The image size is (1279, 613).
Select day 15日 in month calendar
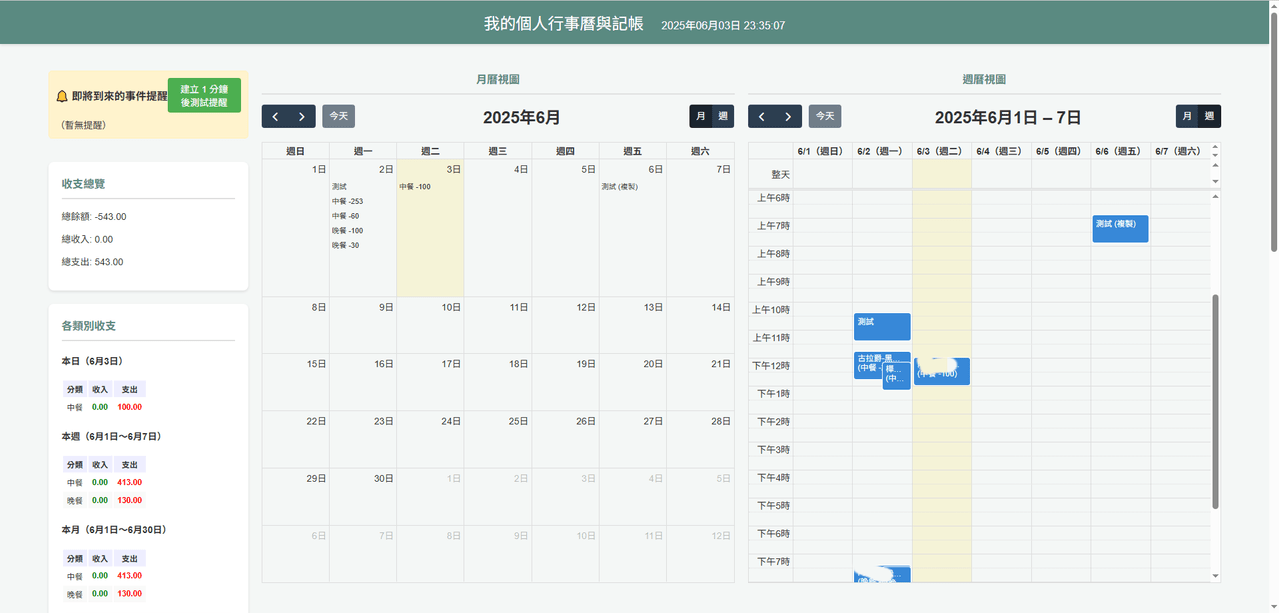pyautogui.click(x=316, y=364)
